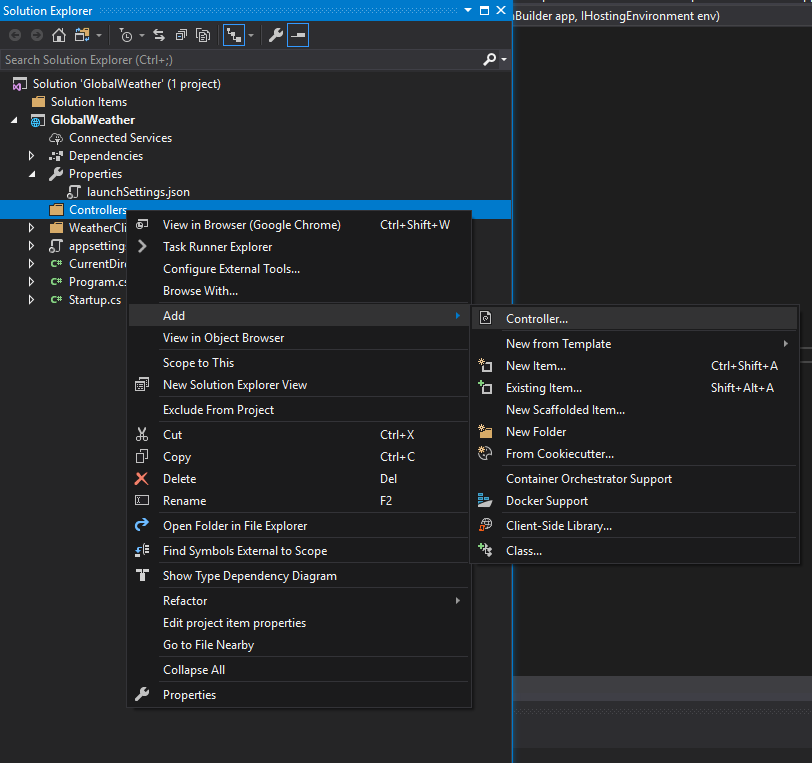Click the Copy icon in the context menu
812x763 pixels.
(142, 456)
